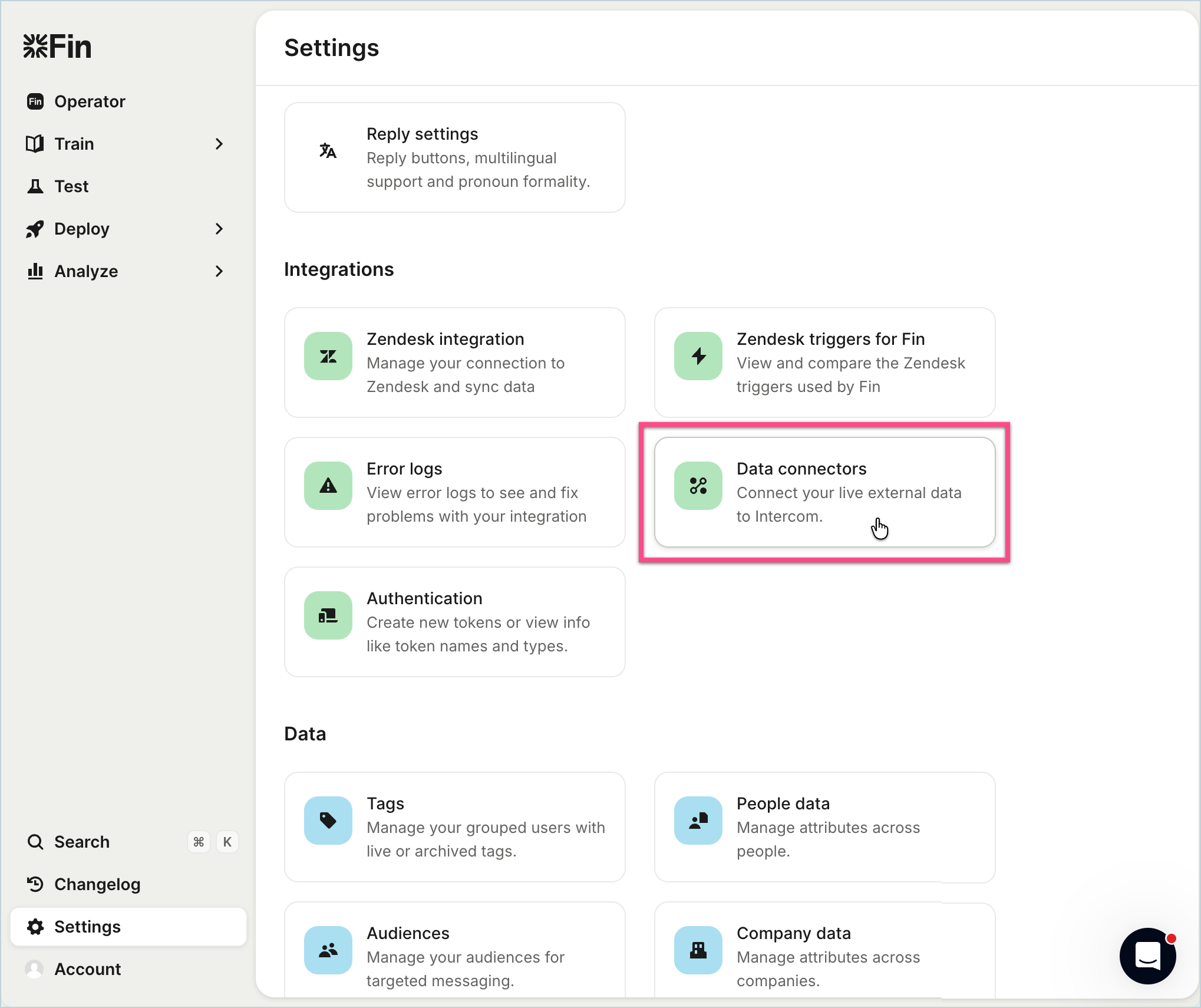Open the Reply settings card
The height and width of the screenshot is (1008, 1201).
tap(455, 157)
